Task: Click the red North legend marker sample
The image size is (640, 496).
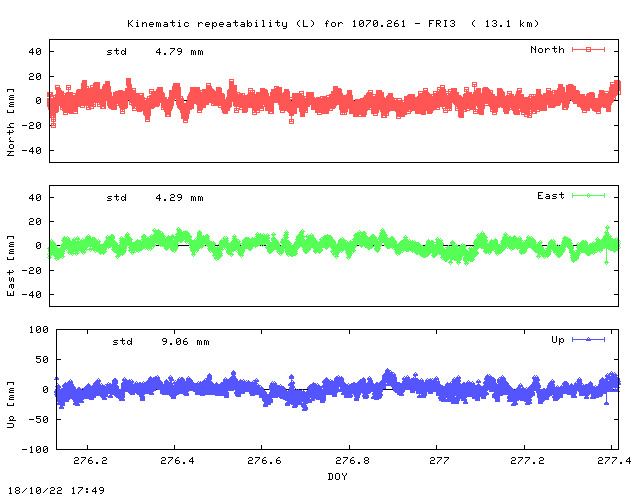Action: click(x=588, y=50)
